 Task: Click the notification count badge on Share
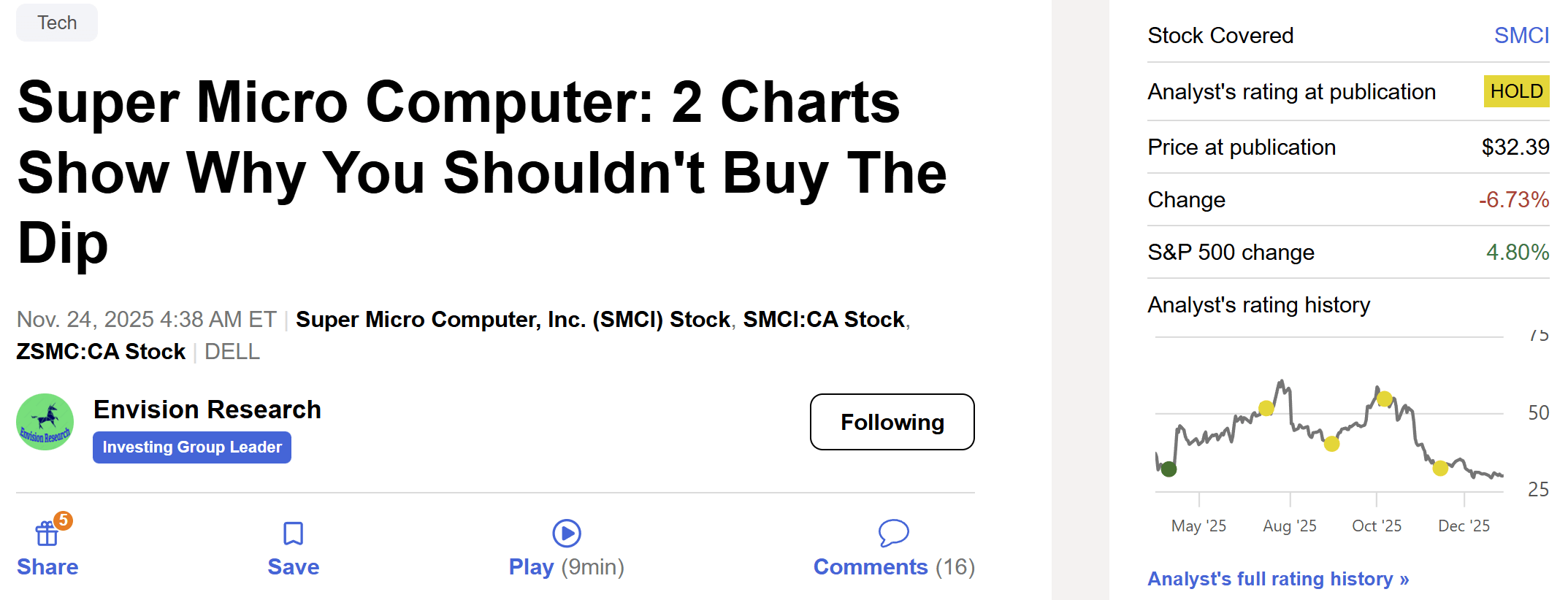click(x=64, y=520)
